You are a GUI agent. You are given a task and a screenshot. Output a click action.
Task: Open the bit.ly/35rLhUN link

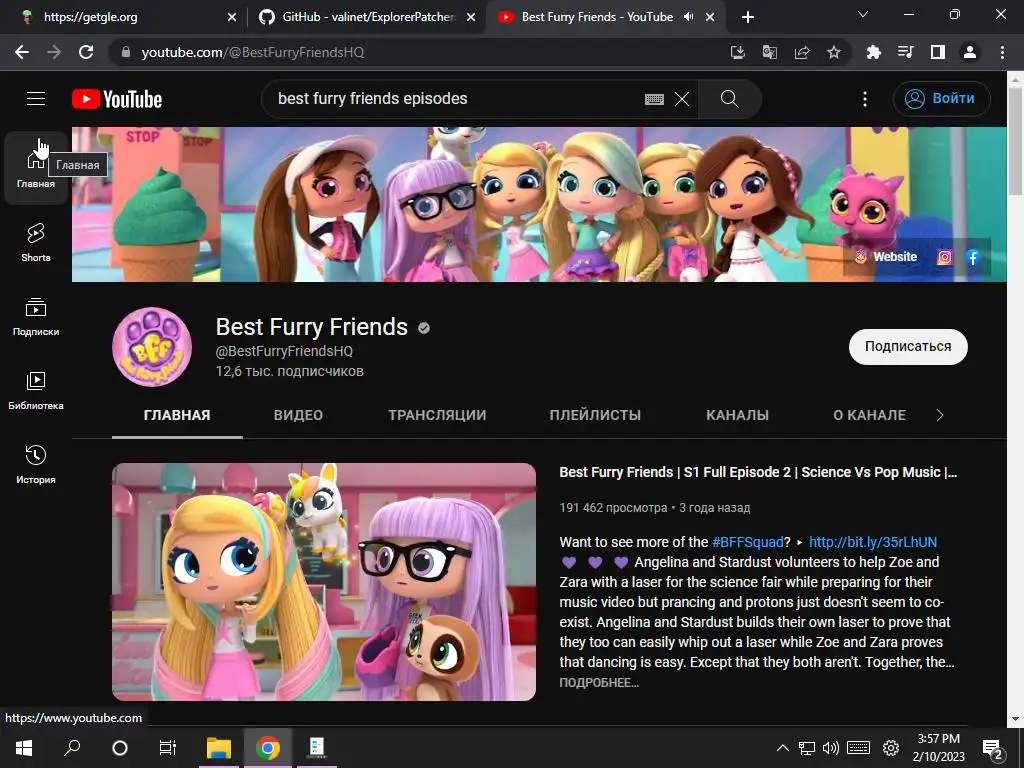coord(872,542)
